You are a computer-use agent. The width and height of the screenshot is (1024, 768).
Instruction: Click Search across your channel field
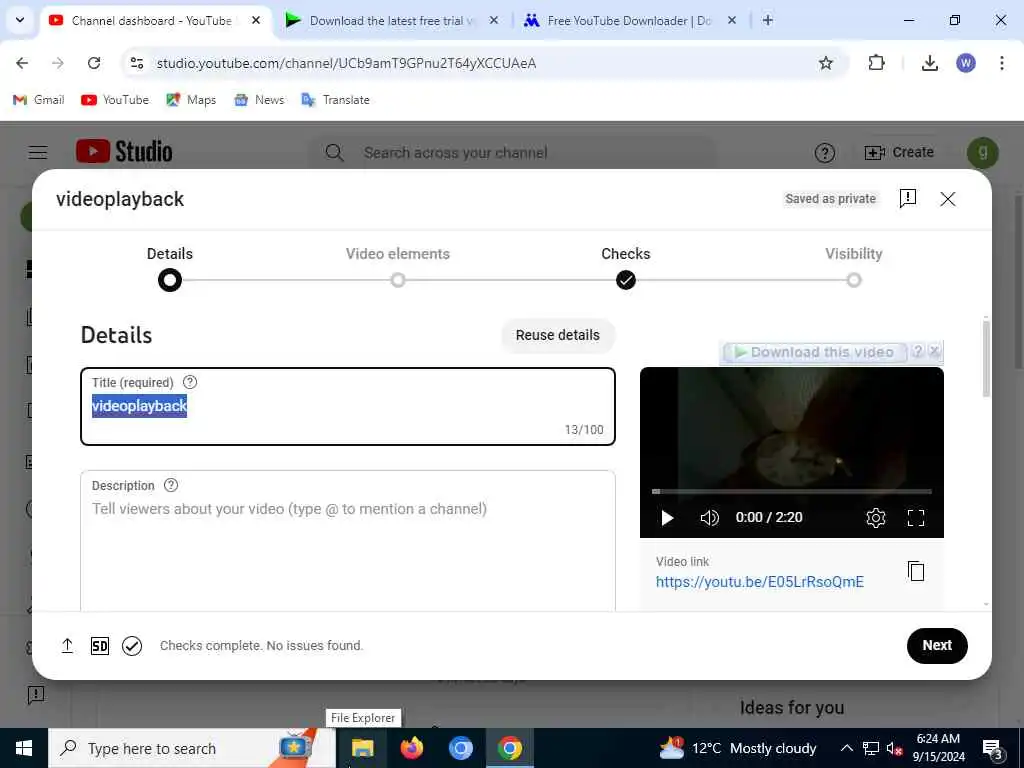(x=513, y=153)
